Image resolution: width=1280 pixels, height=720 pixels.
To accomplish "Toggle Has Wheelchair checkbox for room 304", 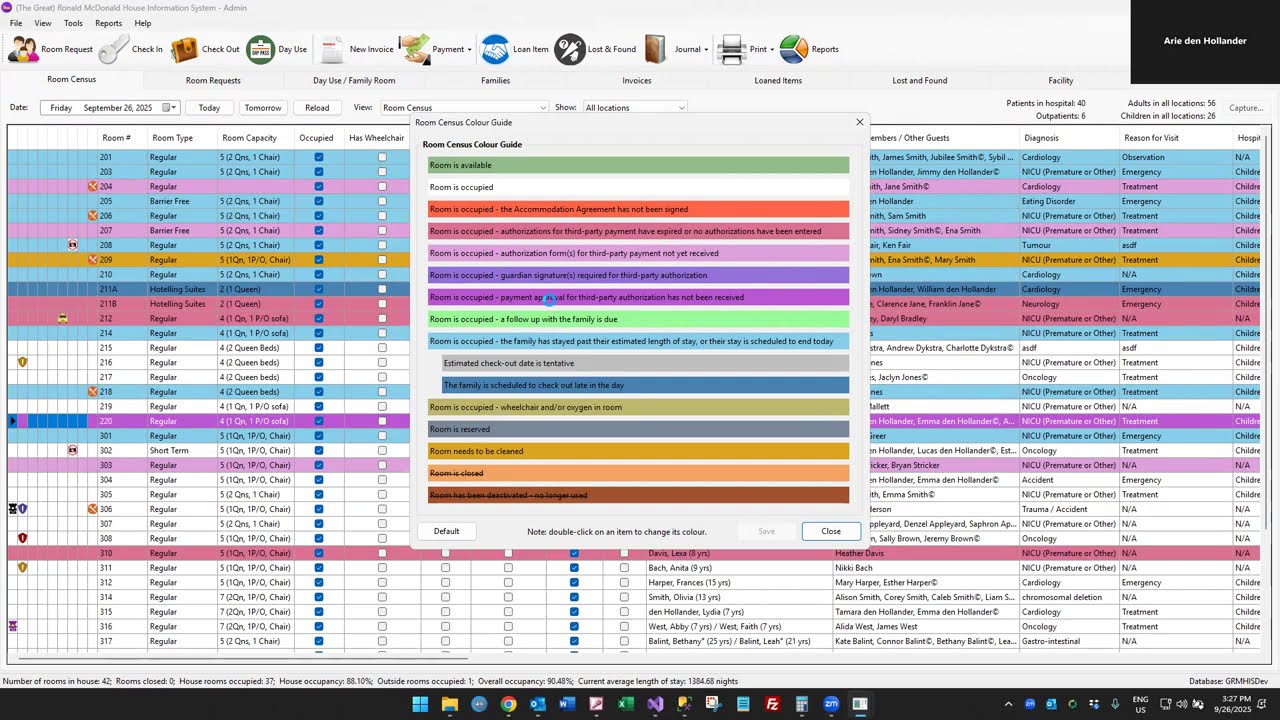I will point(382,480).
